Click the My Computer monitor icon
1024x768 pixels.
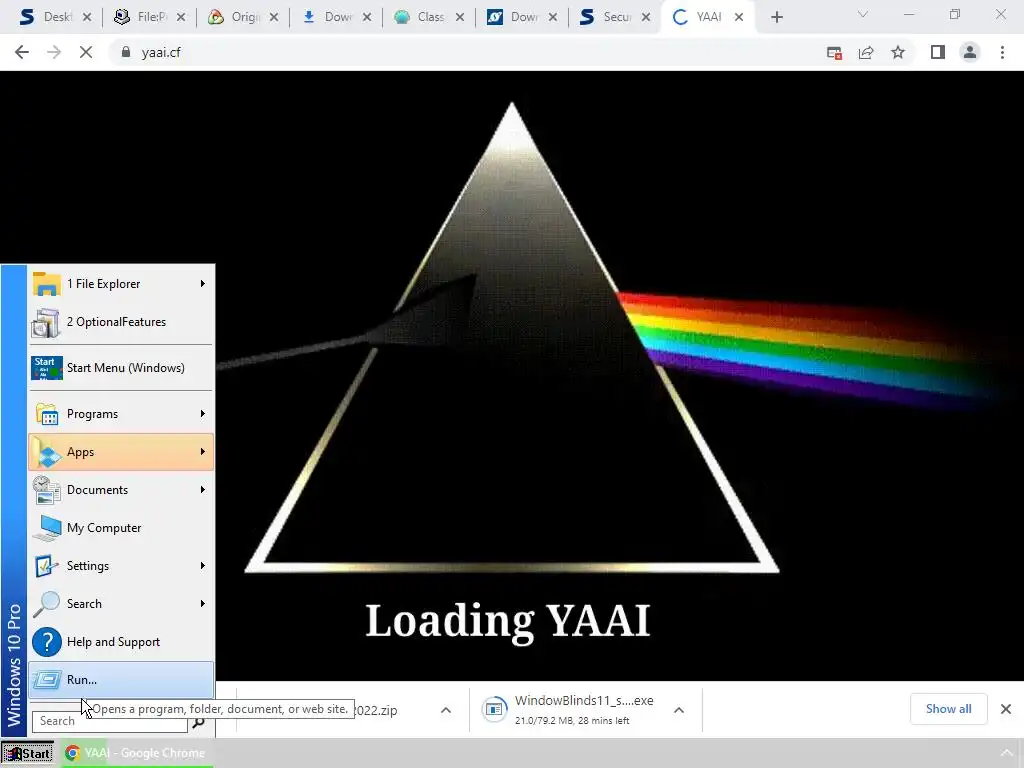click(46, 528)
